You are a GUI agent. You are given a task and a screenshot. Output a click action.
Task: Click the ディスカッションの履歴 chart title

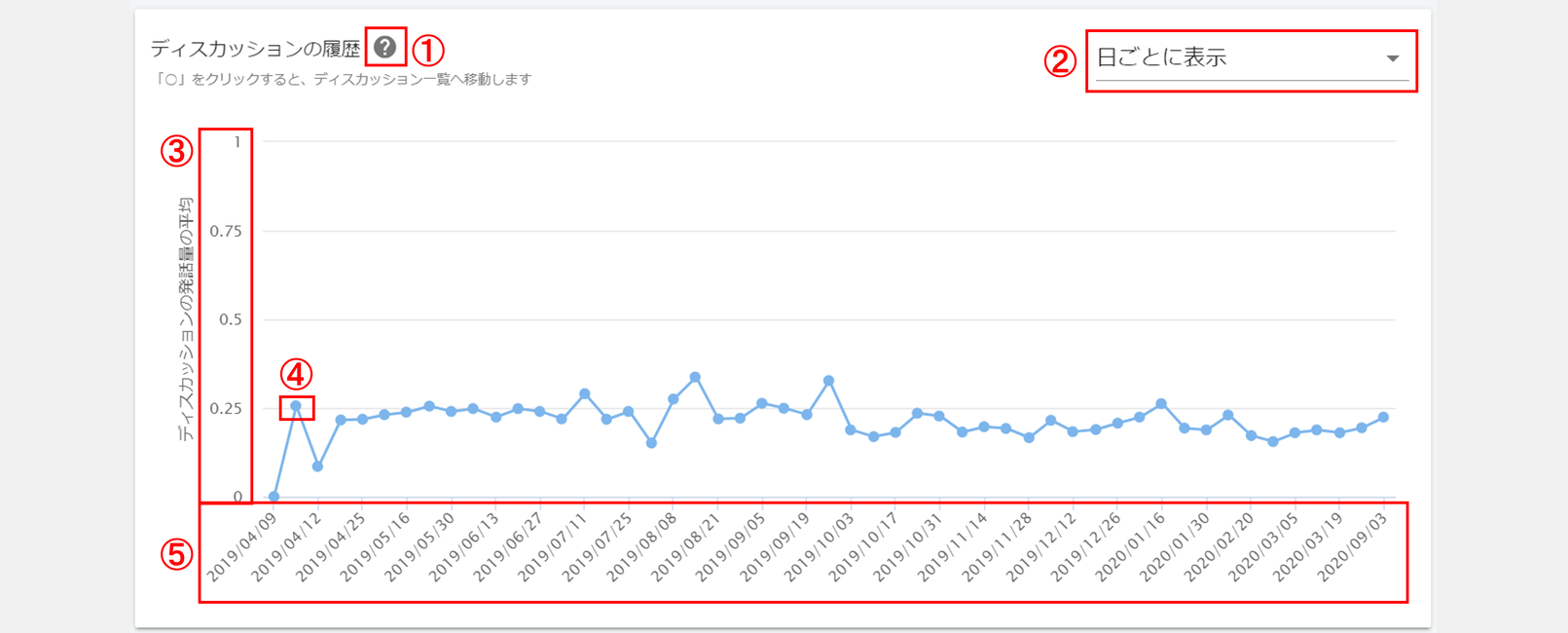click(x=255, y=49)
